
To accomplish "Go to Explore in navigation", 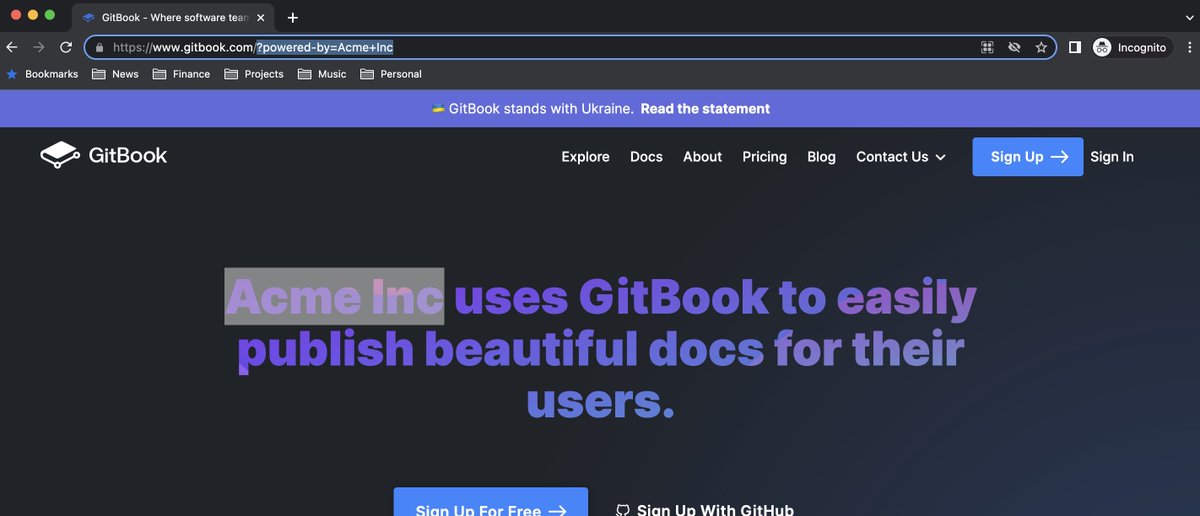I will click(x=586, y=157).
